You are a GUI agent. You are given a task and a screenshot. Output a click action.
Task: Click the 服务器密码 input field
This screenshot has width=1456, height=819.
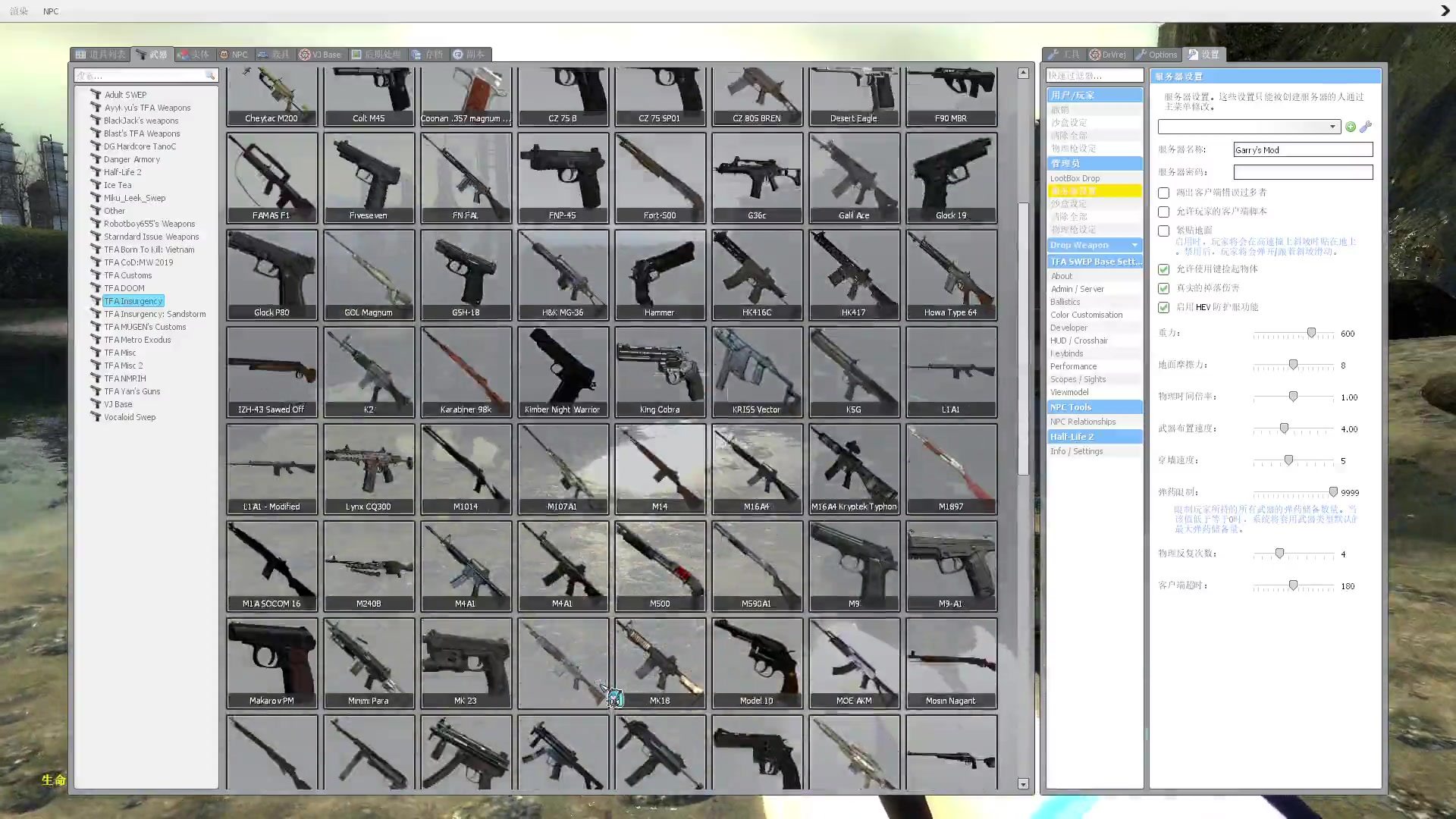[x=1303, y=172]
